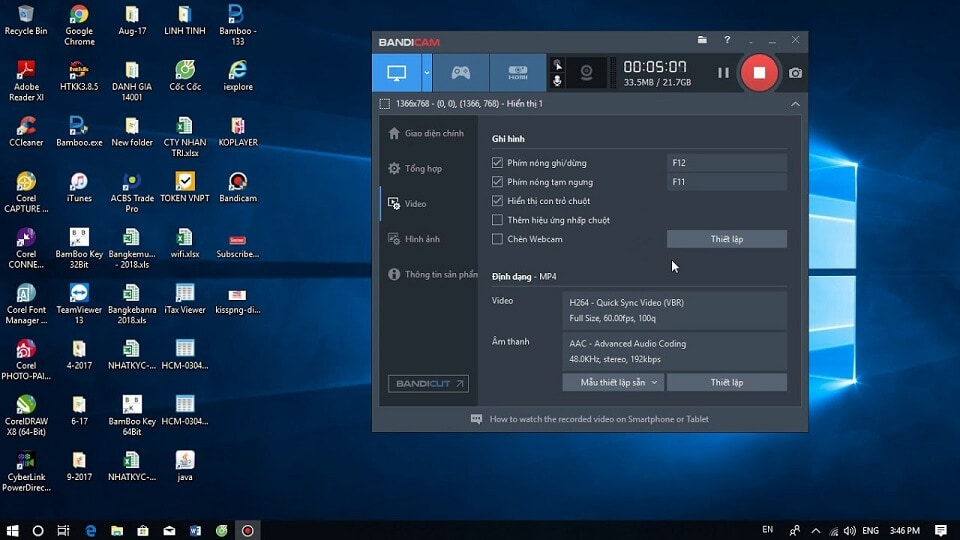Image resolution: width=960 pixels, height=540 pixels.
Task: Open volume control in system tray
Action: pos(850,531)
